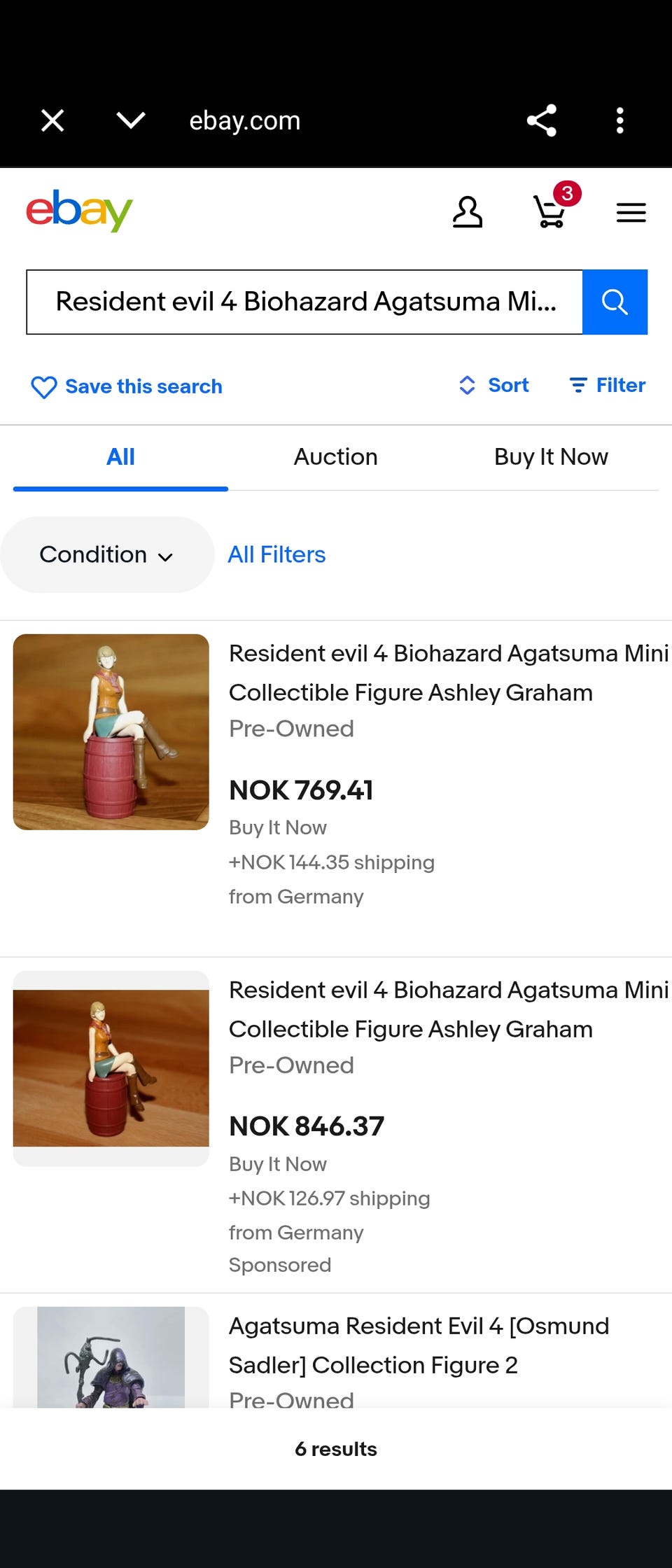
Task: Open the Filter panel
Action: pos(608,385)
